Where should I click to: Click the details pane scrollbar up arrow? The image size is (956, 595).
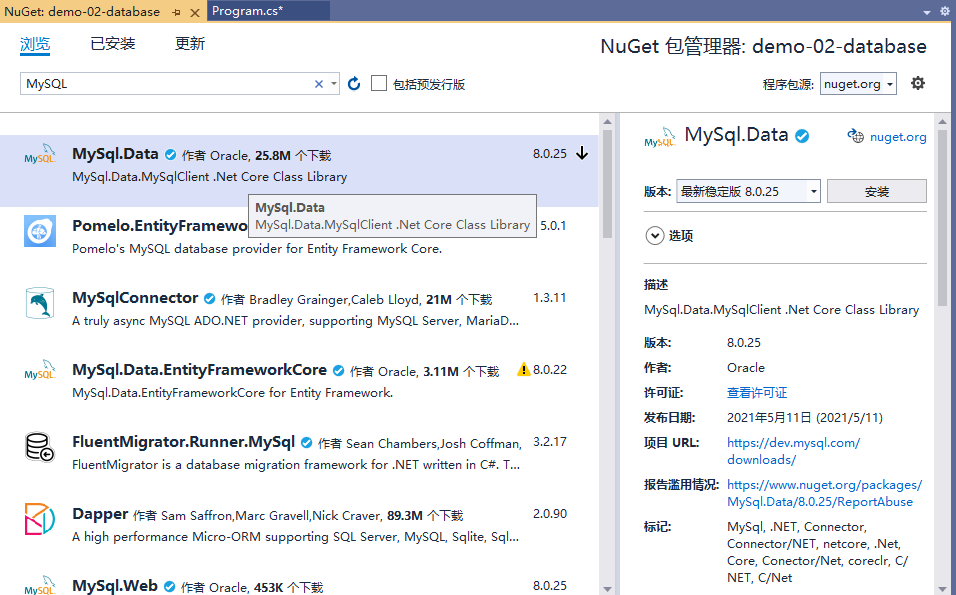point(942,122)
